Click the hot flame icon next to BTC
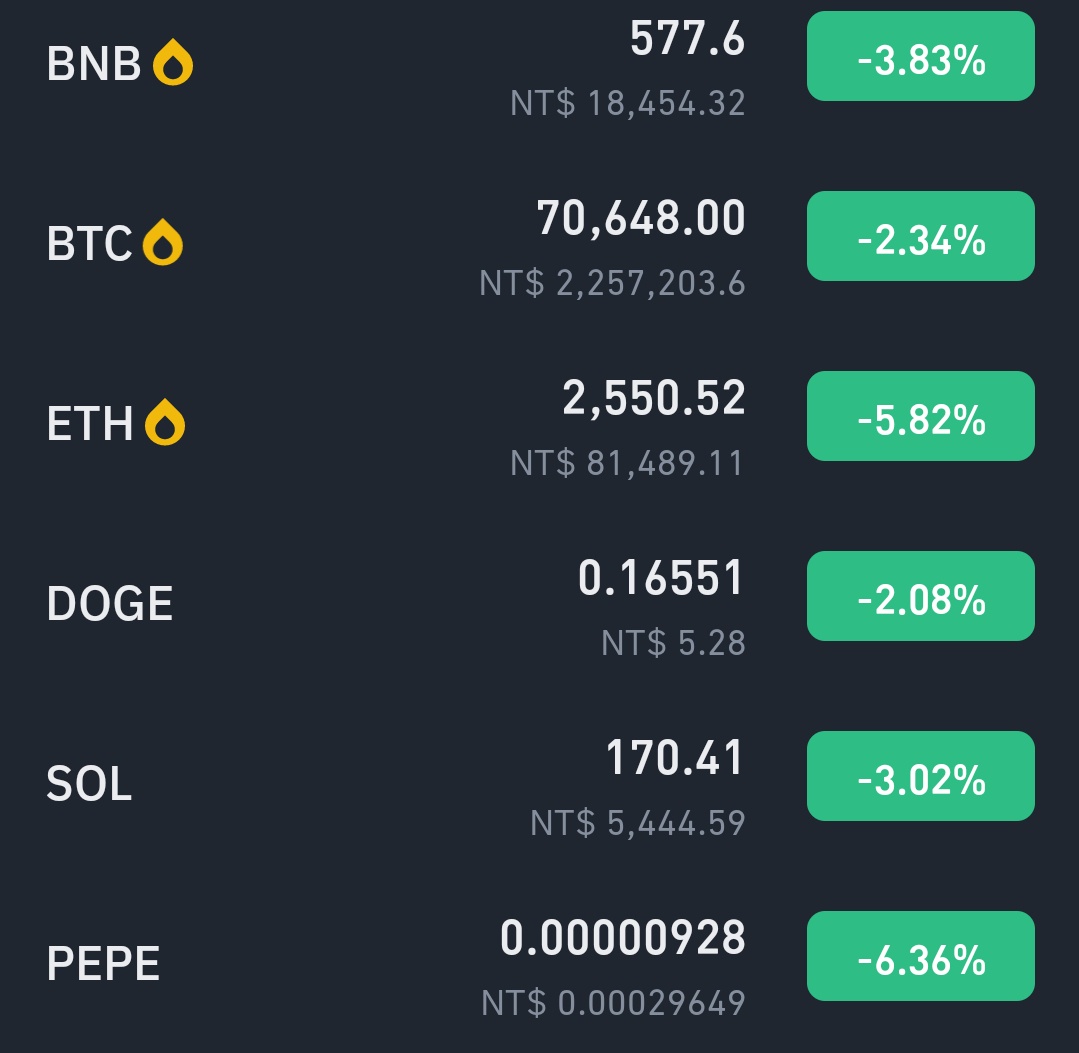This screenshot has height=1053, width=1079. 162,242
